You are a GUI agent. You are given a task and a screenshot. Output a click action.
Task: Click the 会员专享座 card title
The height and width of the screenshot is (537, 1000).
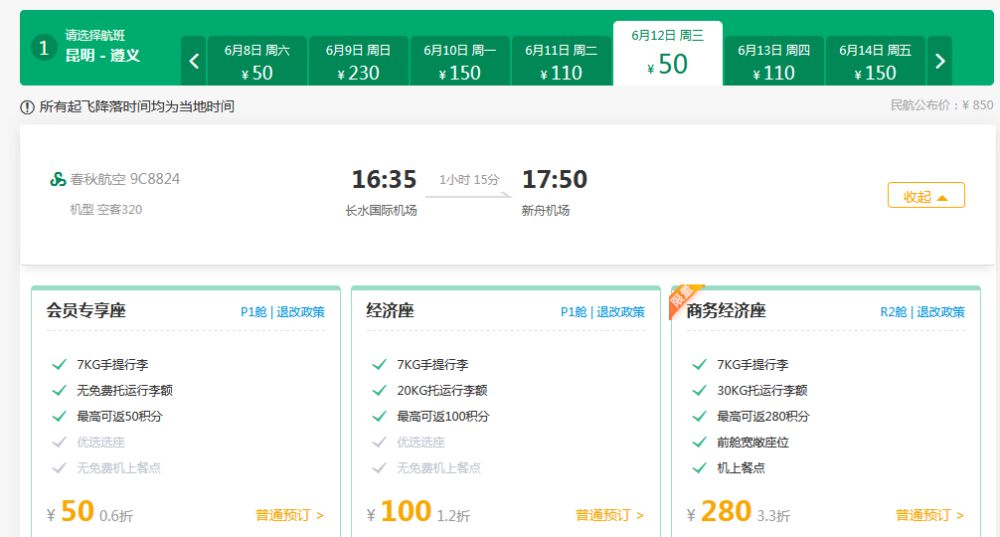tap(86, 311)
